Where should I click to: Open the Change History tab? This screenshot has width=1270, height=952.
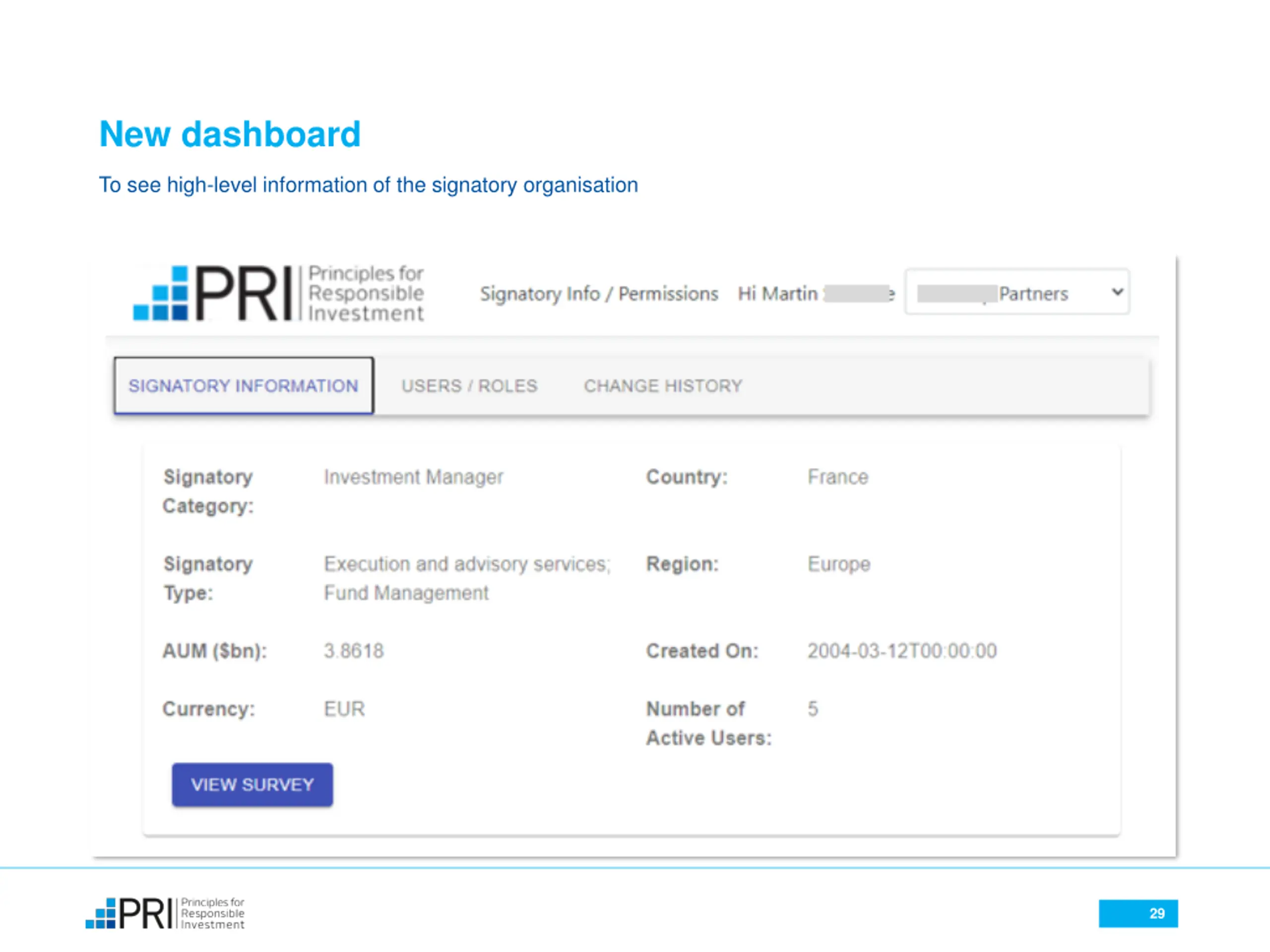pos(663,386)
